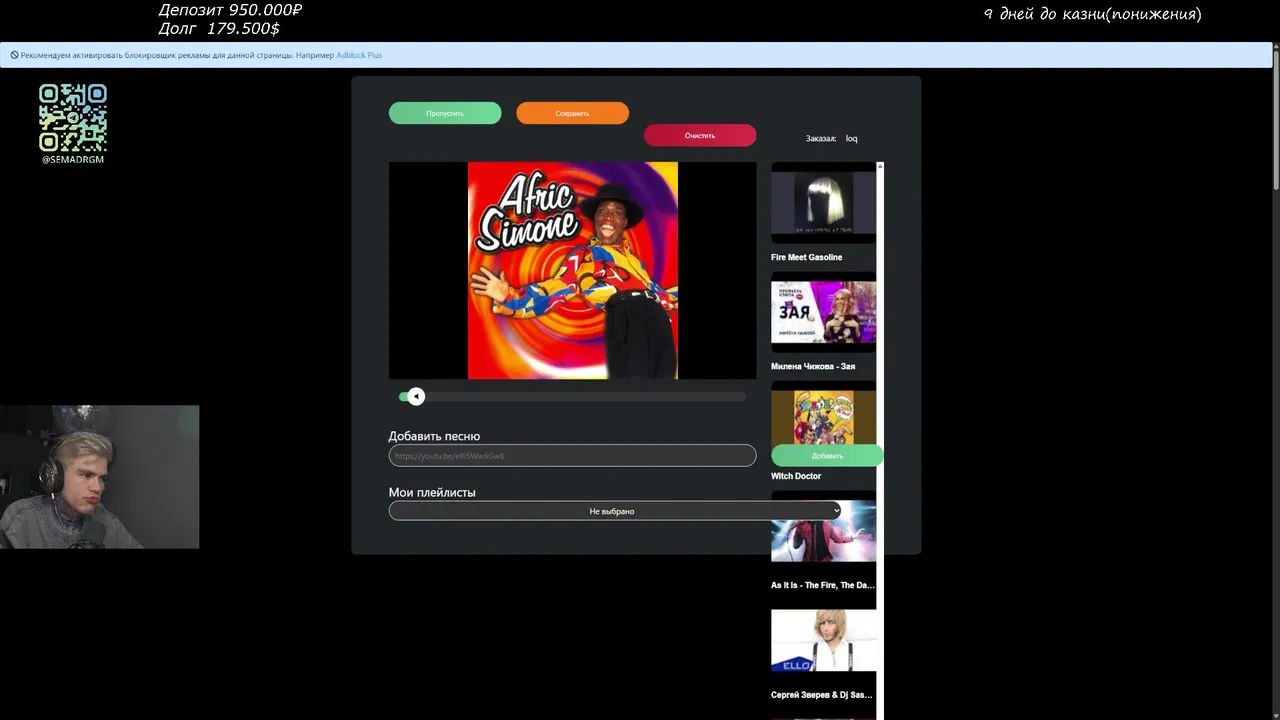Click the streamer webcam overlay

pyautogui.click(x=100, y=477)
